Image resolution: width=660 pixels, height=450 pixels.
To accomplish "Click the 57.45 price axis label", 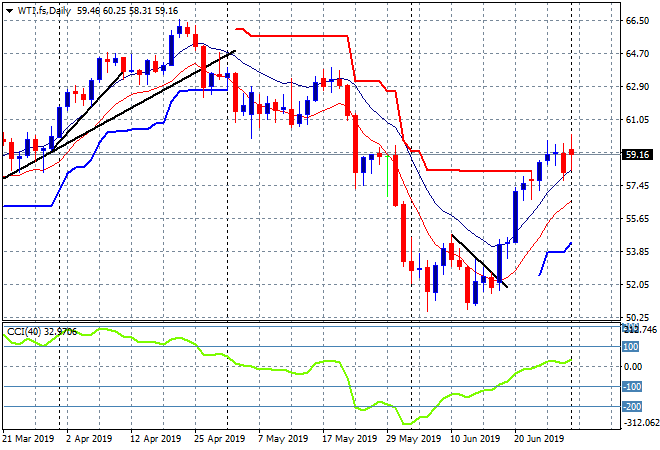I will click(637, 186).
